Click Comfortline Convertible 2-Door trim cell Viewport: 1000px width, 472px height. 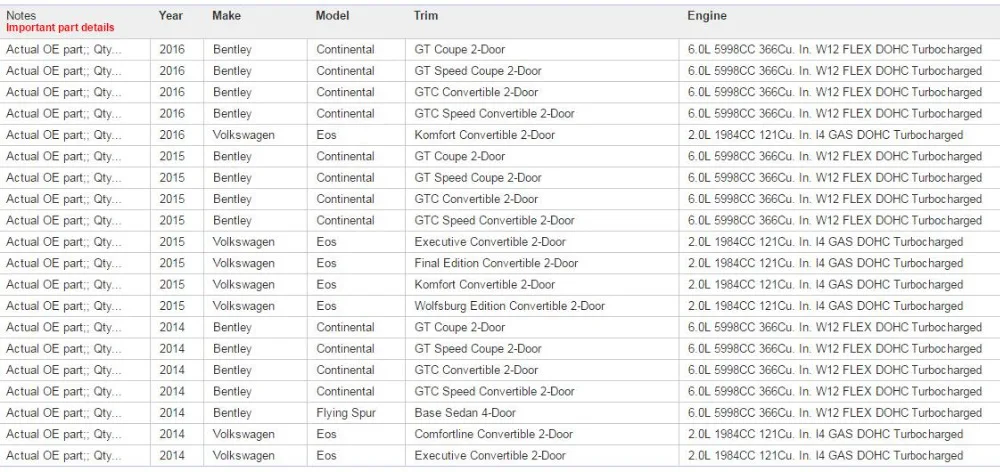click(x=494, y=434)
